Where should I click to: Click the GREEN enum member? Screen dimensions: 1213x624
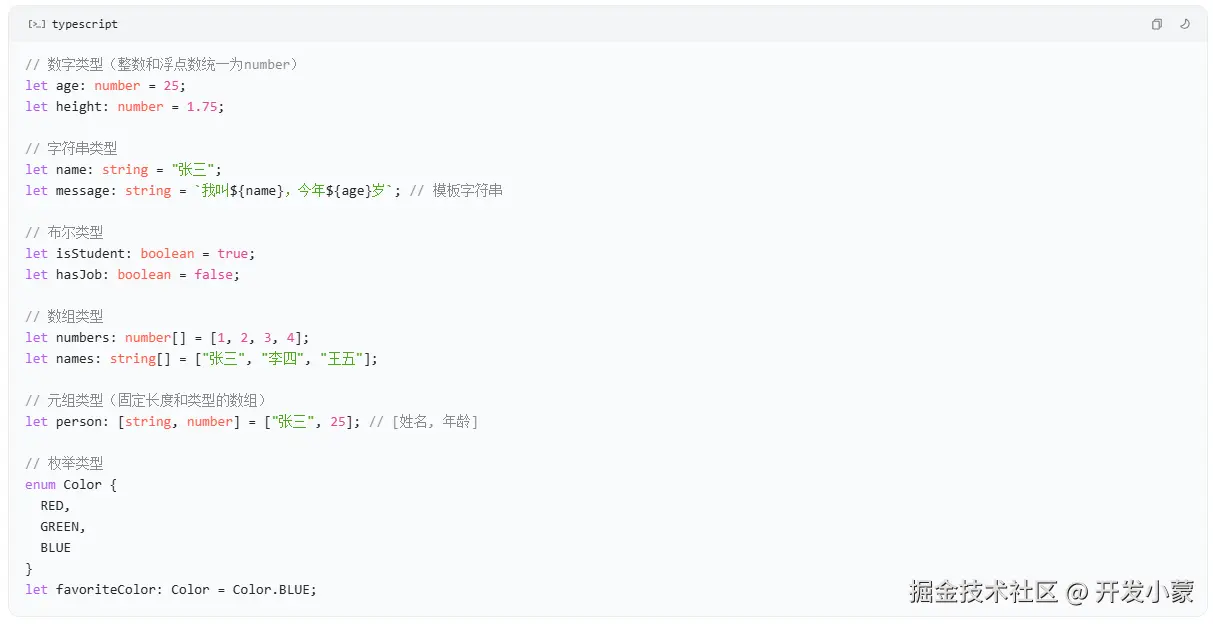tap(61, 527)
